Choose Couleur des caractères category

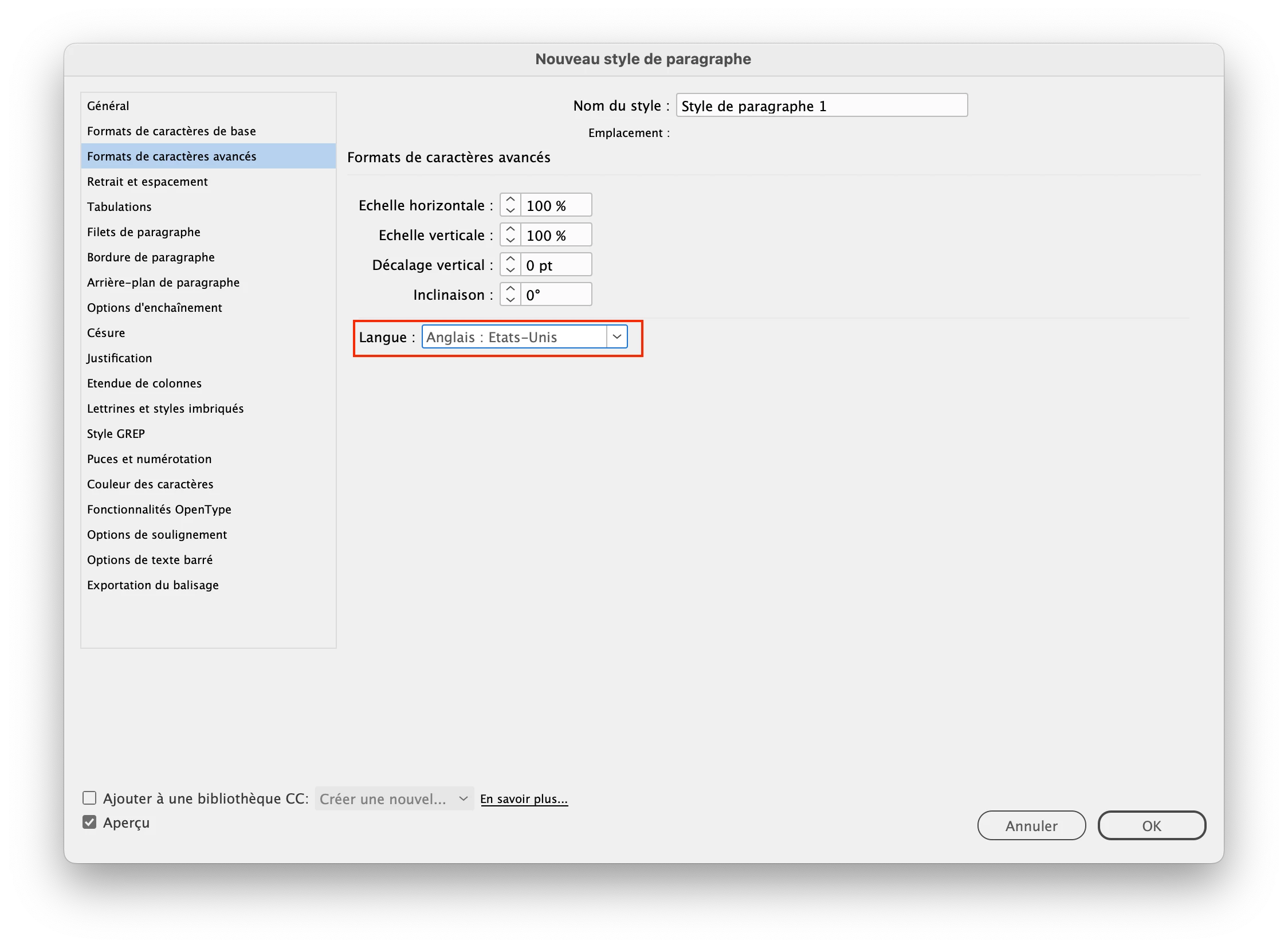point(150,484)
